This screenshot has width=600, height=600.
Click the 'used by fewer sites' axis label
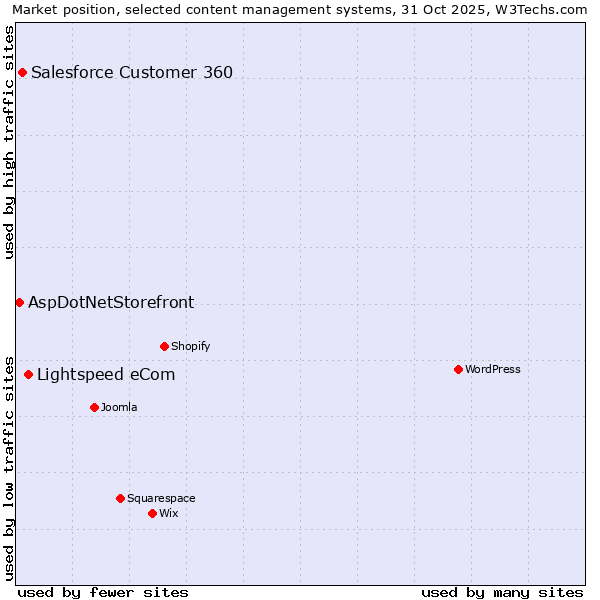(103, 592)
